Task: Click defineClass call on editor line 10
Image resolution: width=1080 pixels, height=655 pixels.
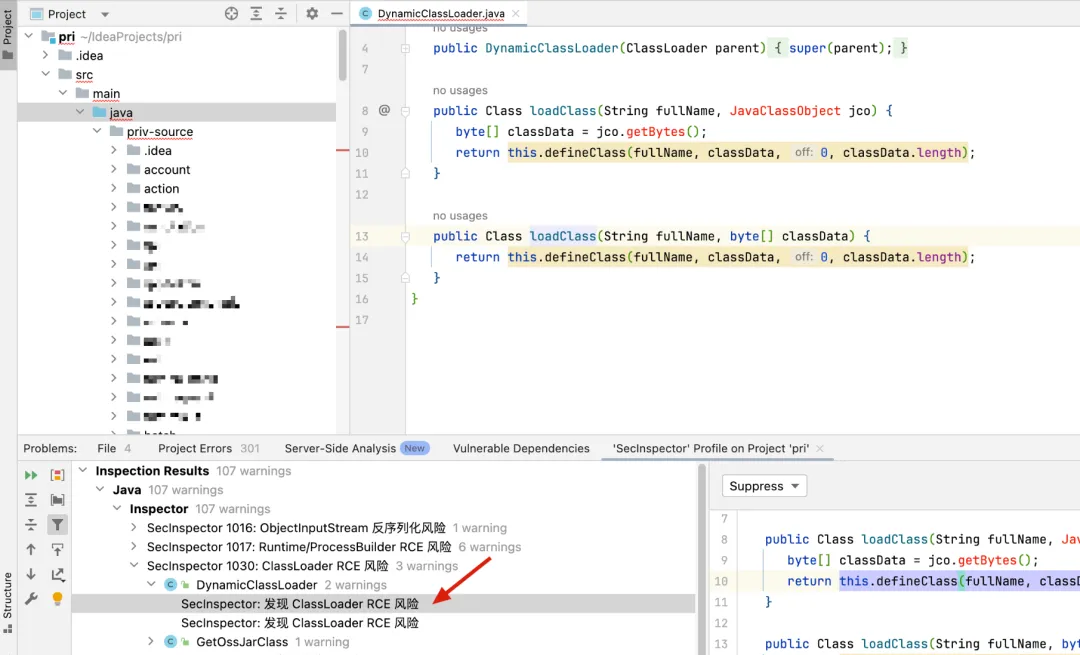Action: 585,153
